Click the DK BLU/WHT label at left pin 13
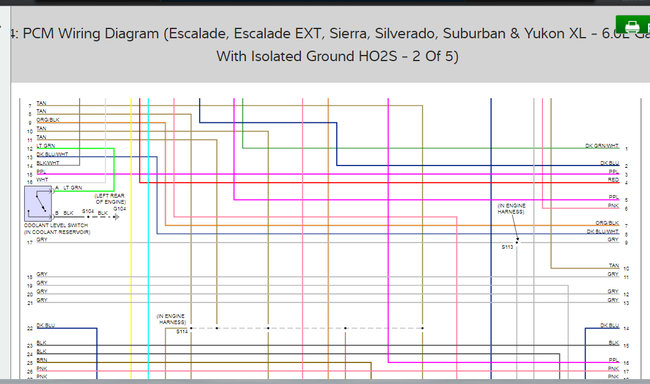The image size is (650, 384). (52, 154)
